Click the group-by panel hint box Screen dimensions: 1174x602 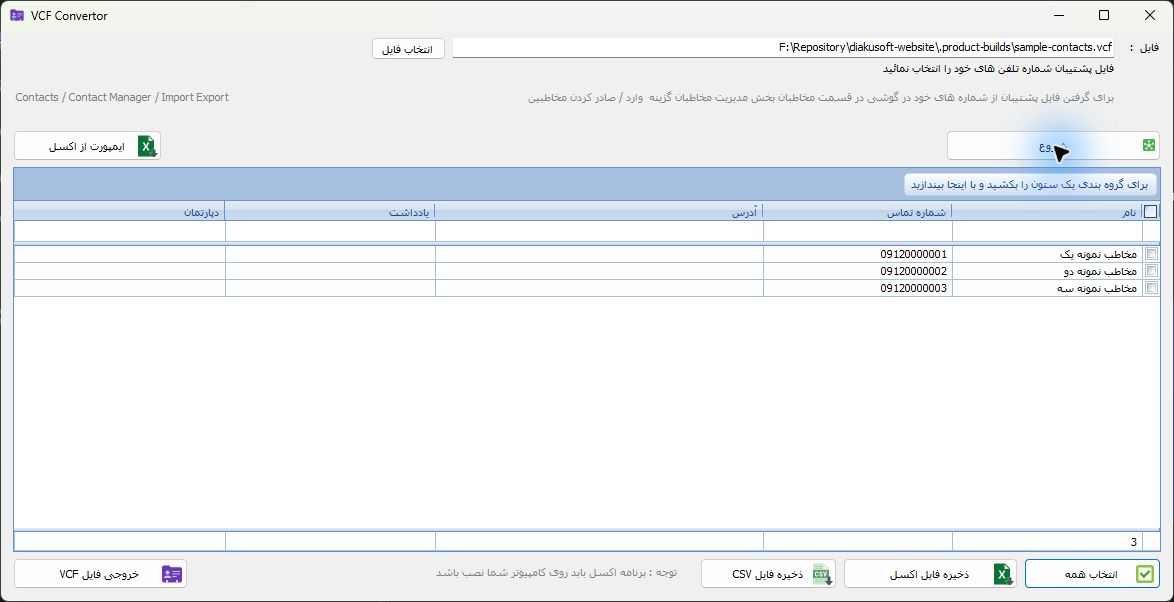click(1030, 184)
